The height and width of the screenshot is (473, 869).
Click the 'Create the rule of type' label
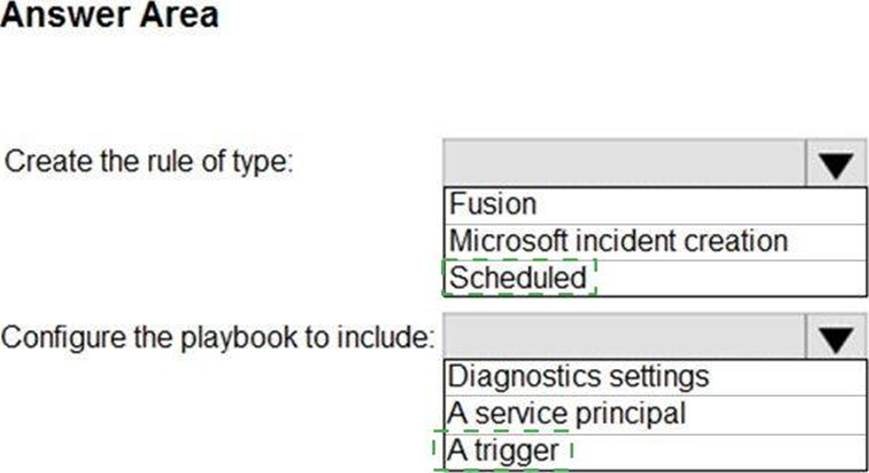coord(150,162)
